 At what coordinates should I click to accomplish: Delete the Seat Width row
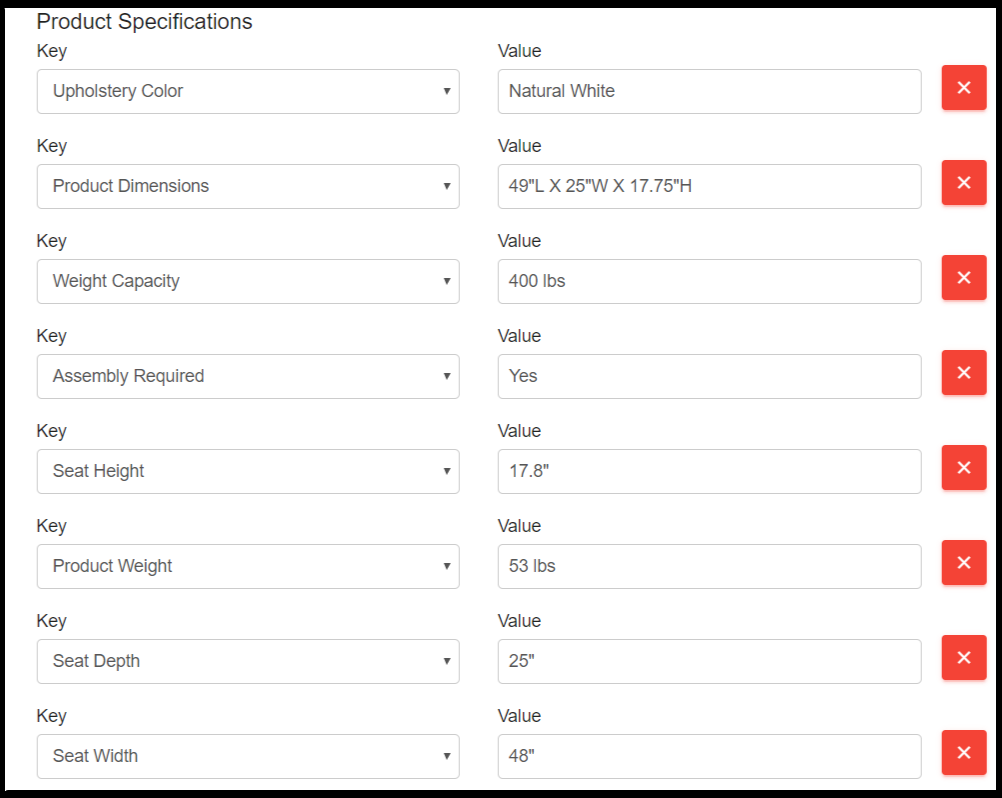(964, 753)
